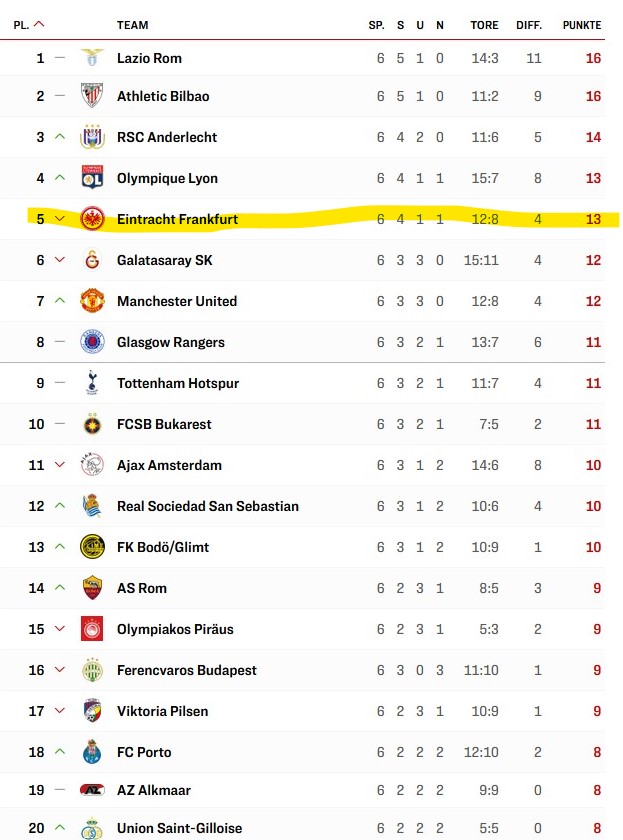Sort standings by PUNKTE column header
Screen dimensions: 623x840
[x=582, y=25]
